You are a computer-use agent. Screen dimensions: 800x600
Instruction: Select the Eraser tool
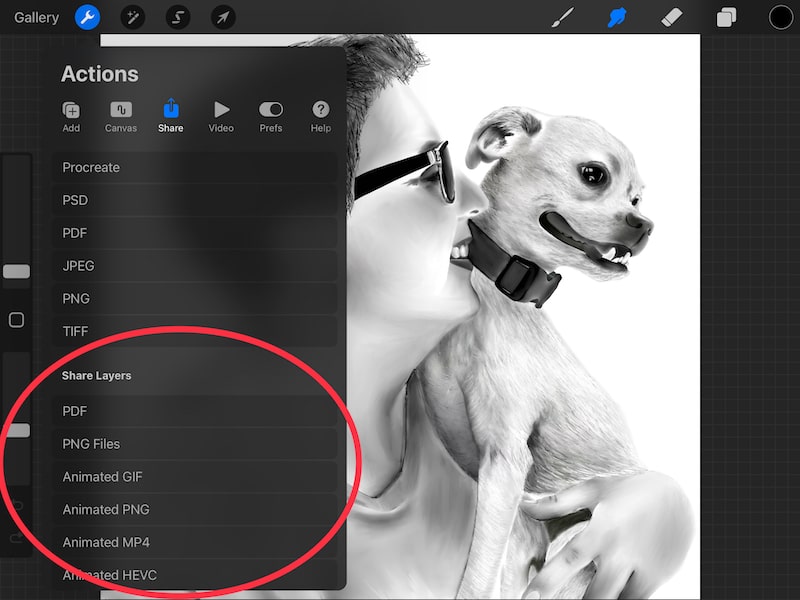pyautogui.click(x=672, y=16)
